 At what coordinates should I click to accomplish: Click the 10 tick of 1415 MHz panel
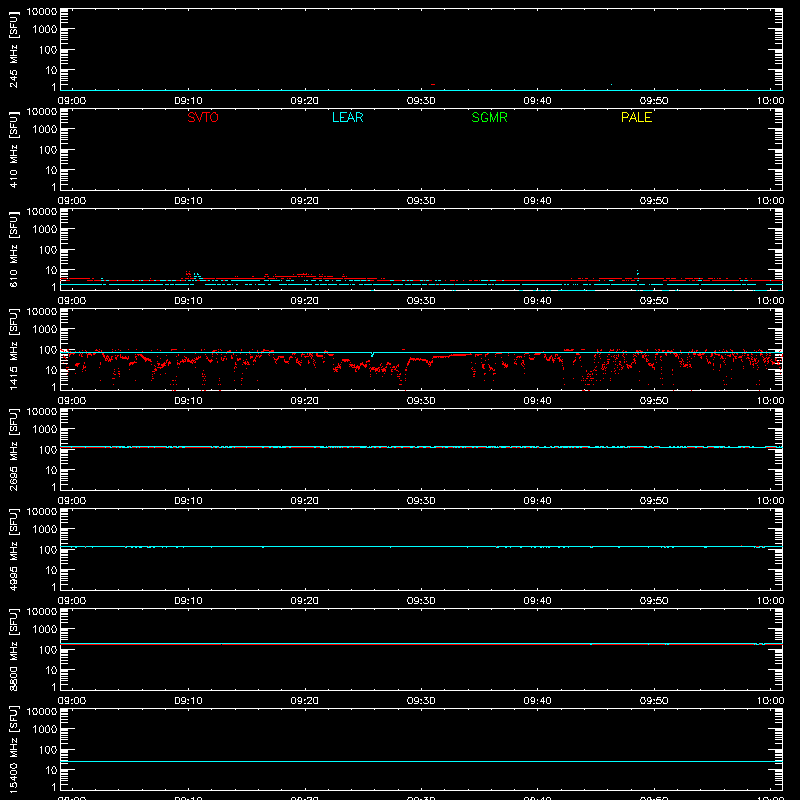tap(51, 370)
